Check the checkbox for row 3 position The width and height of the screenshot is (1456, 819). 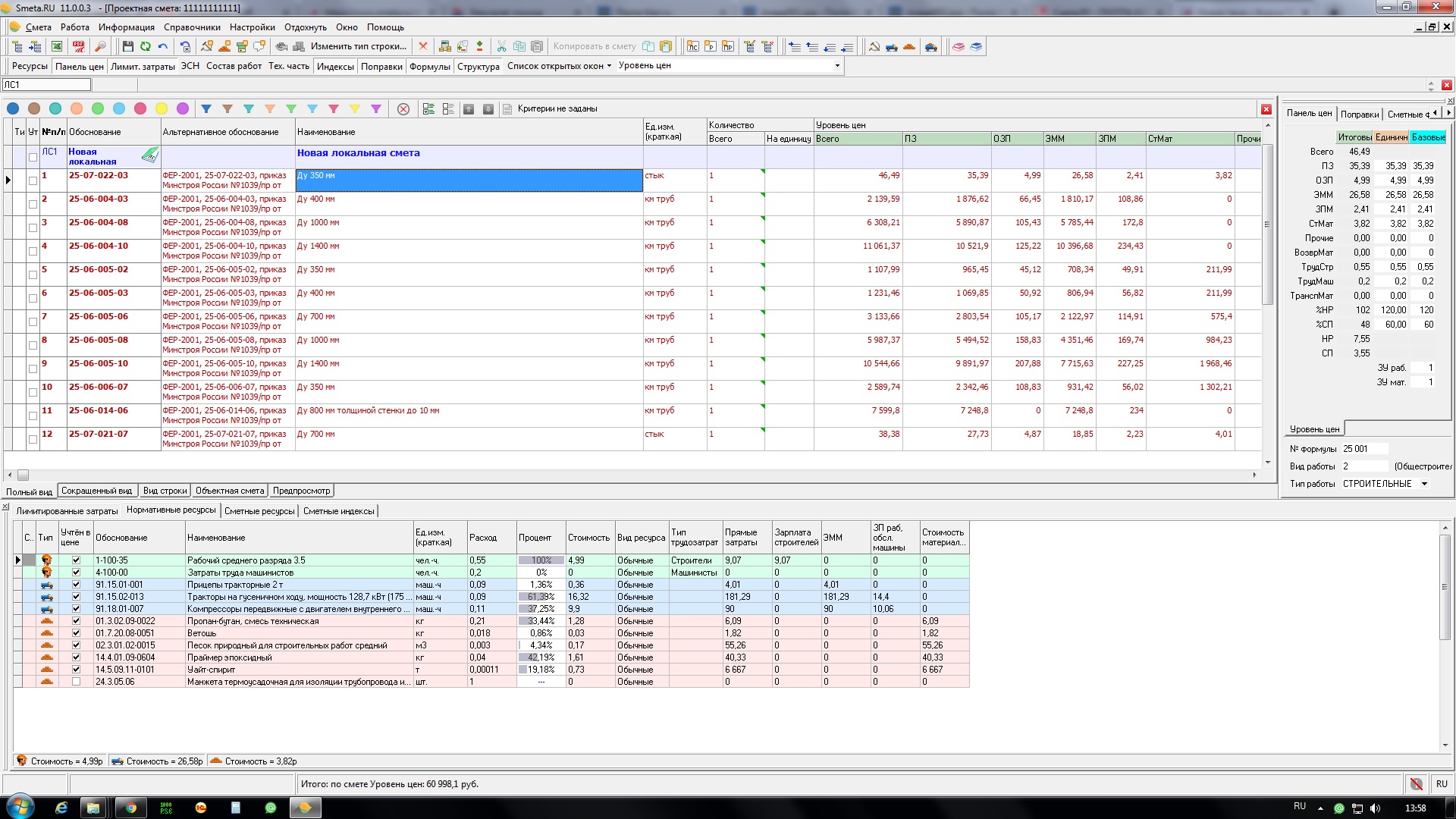pyautogui.click(x=33, y=227)
